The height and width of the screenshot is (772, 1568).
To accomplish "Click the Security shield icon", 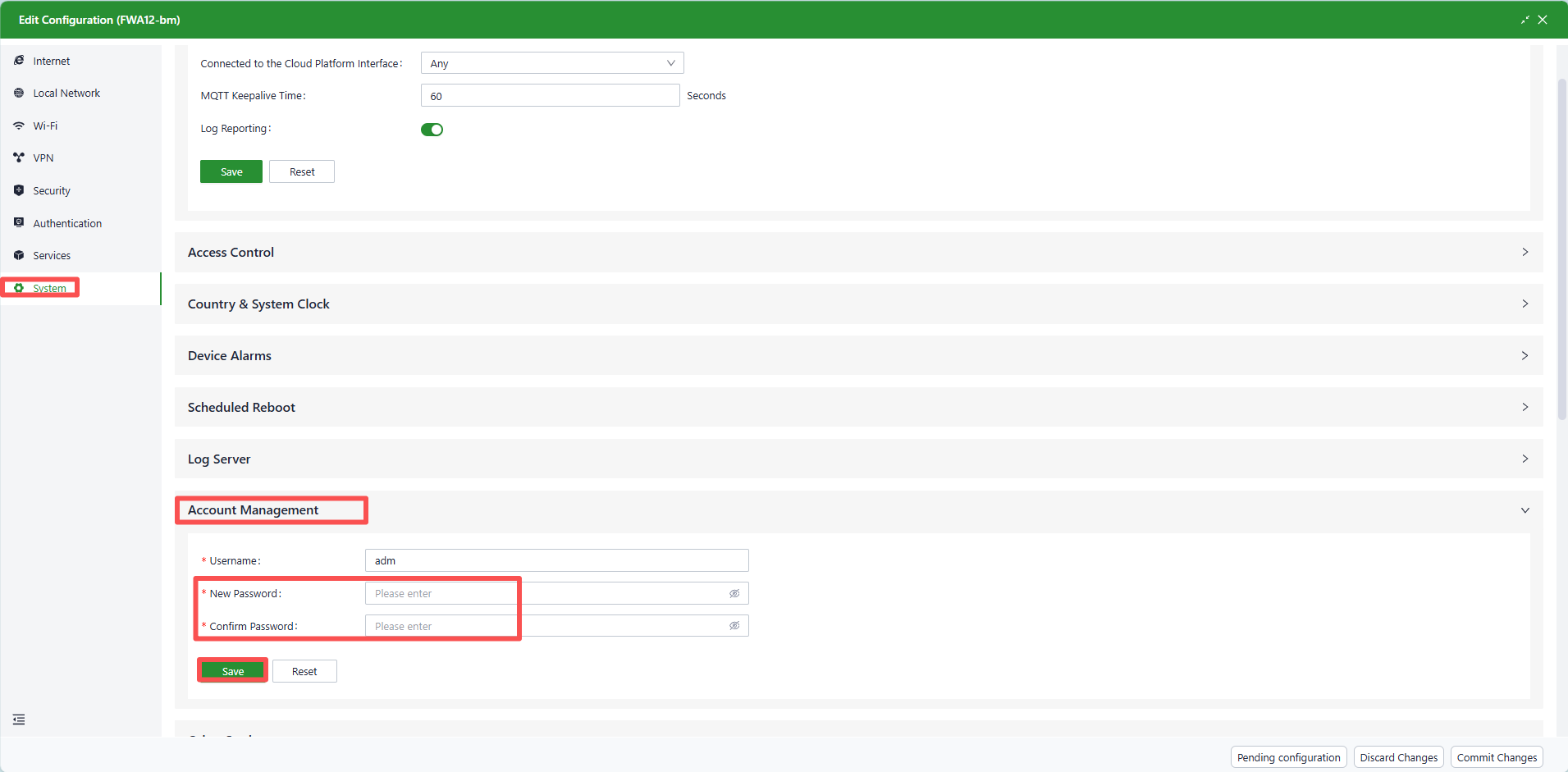I will (x=19, y=190).
